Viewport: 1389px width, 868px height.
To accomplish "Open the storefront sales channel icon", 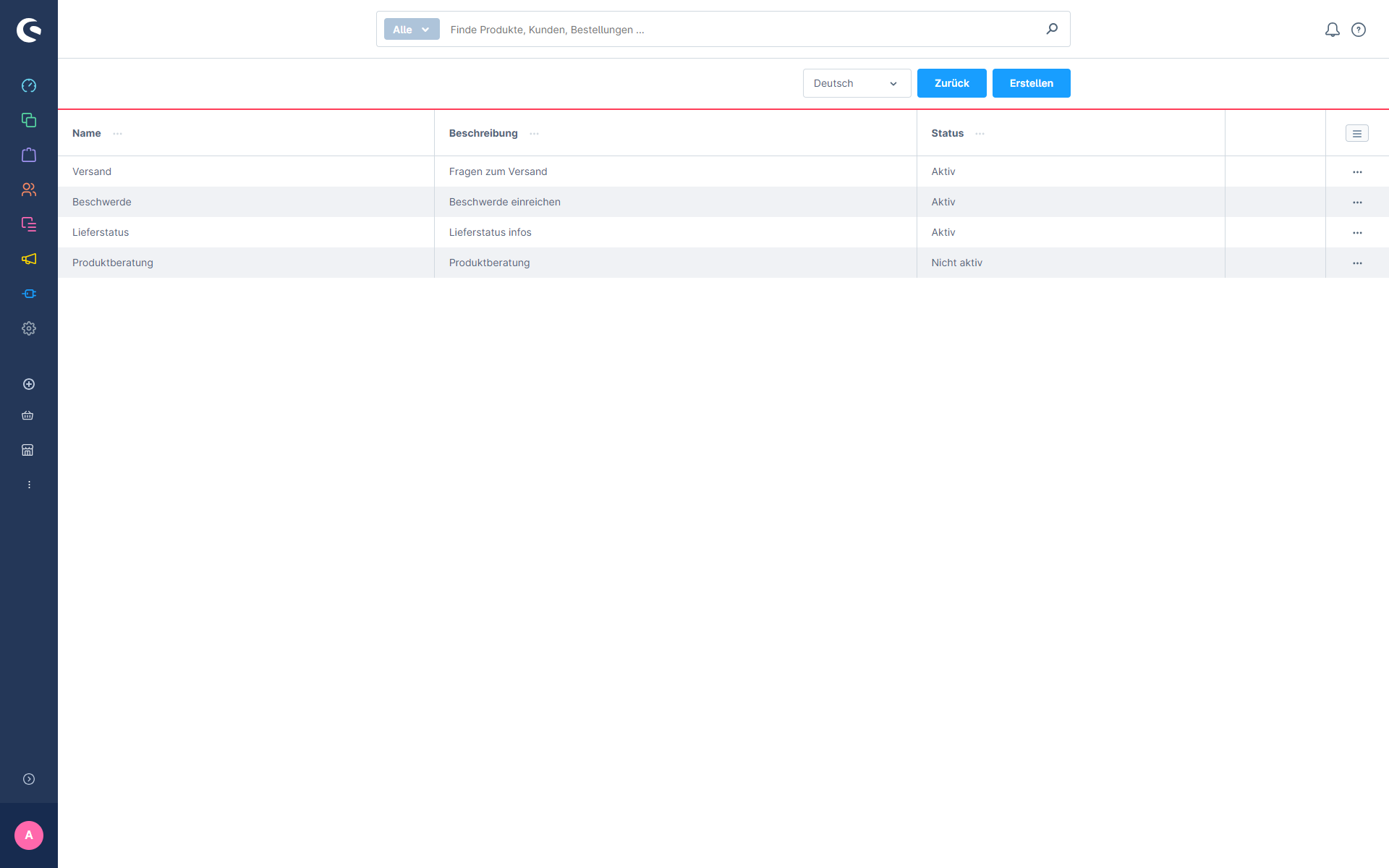I will [27, 450].
